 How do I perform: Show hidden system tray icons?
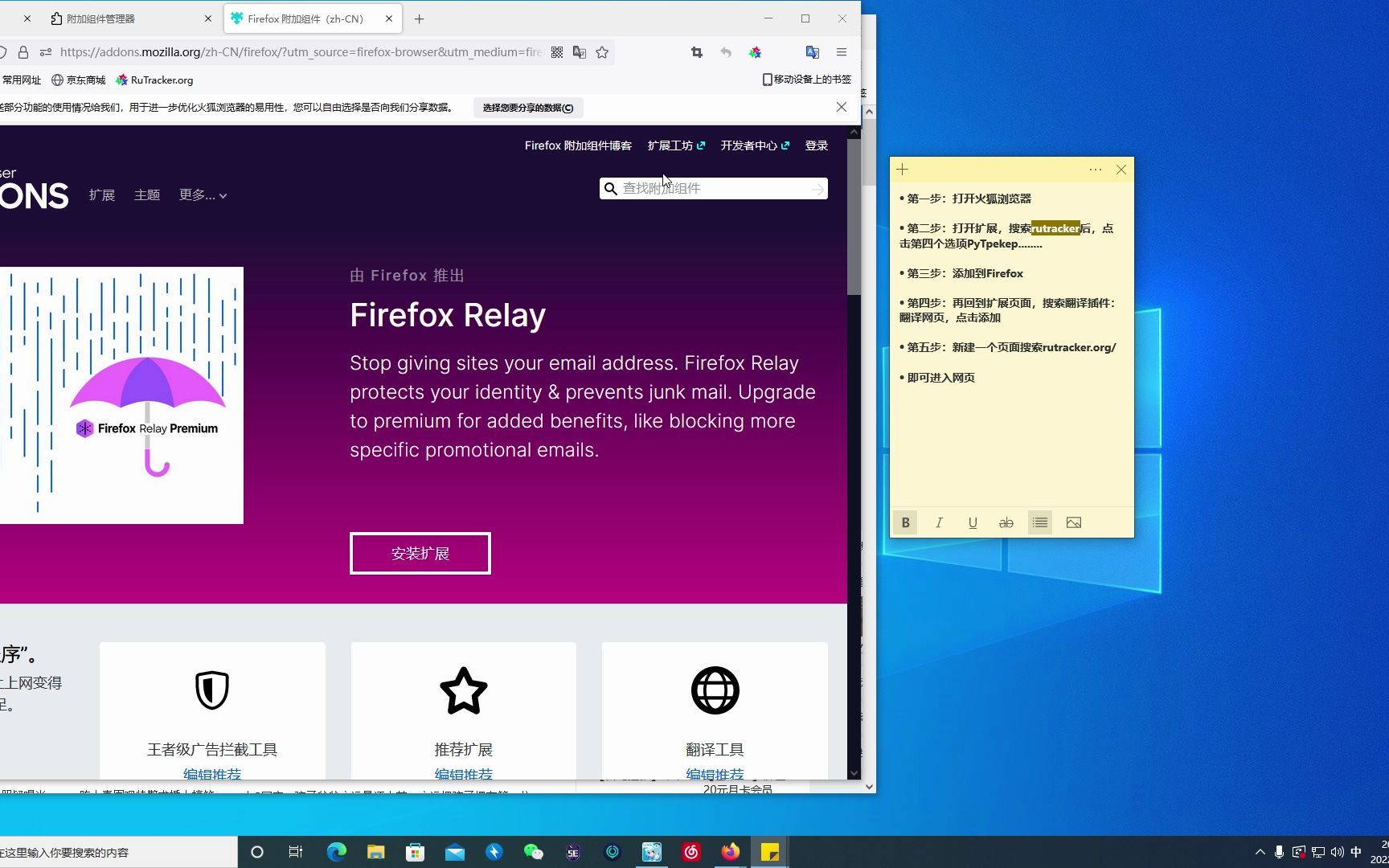1260,852
